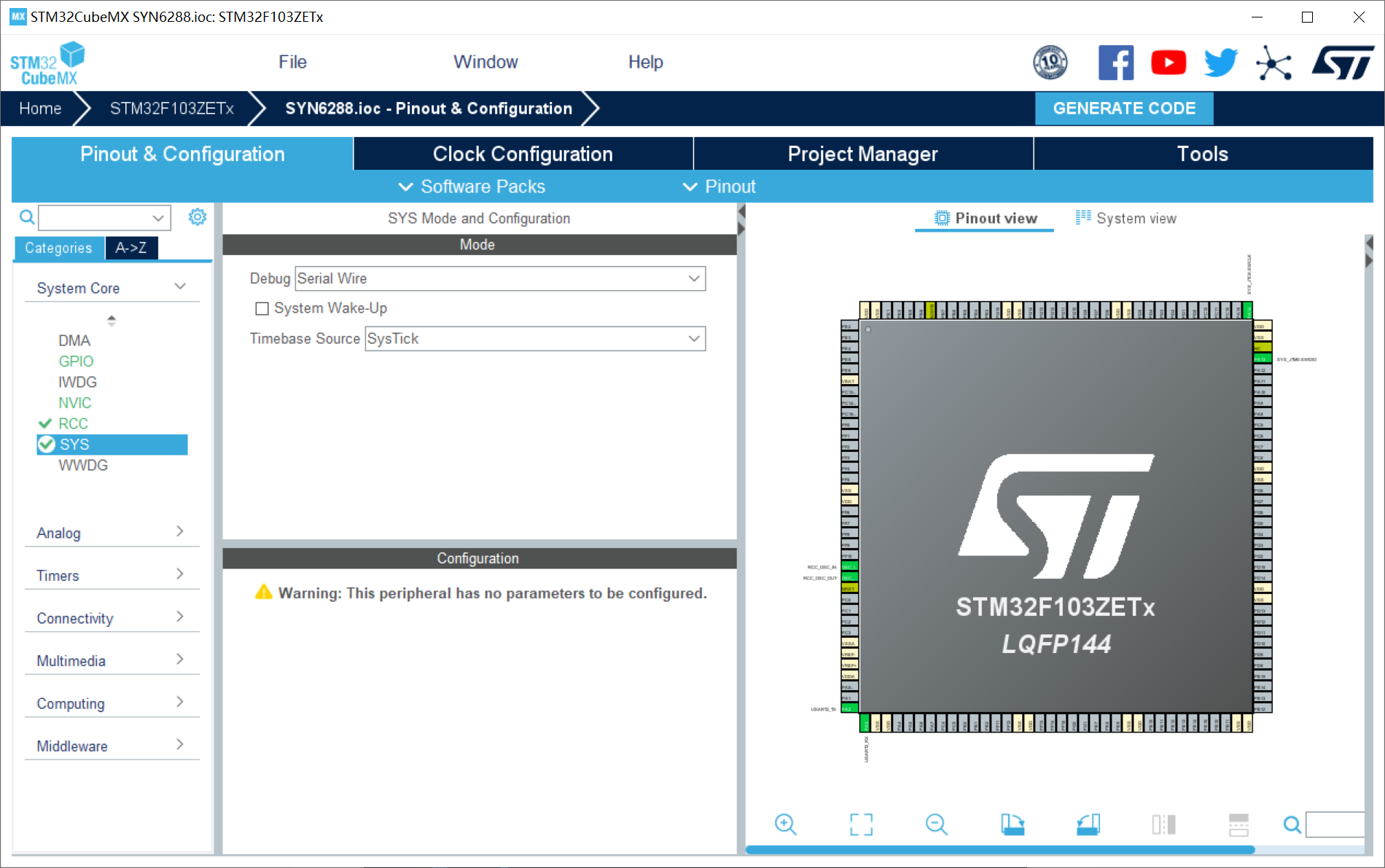Switch to System view
Image resolution: width=1385 pixels, height=868 pixels.
1126,218
